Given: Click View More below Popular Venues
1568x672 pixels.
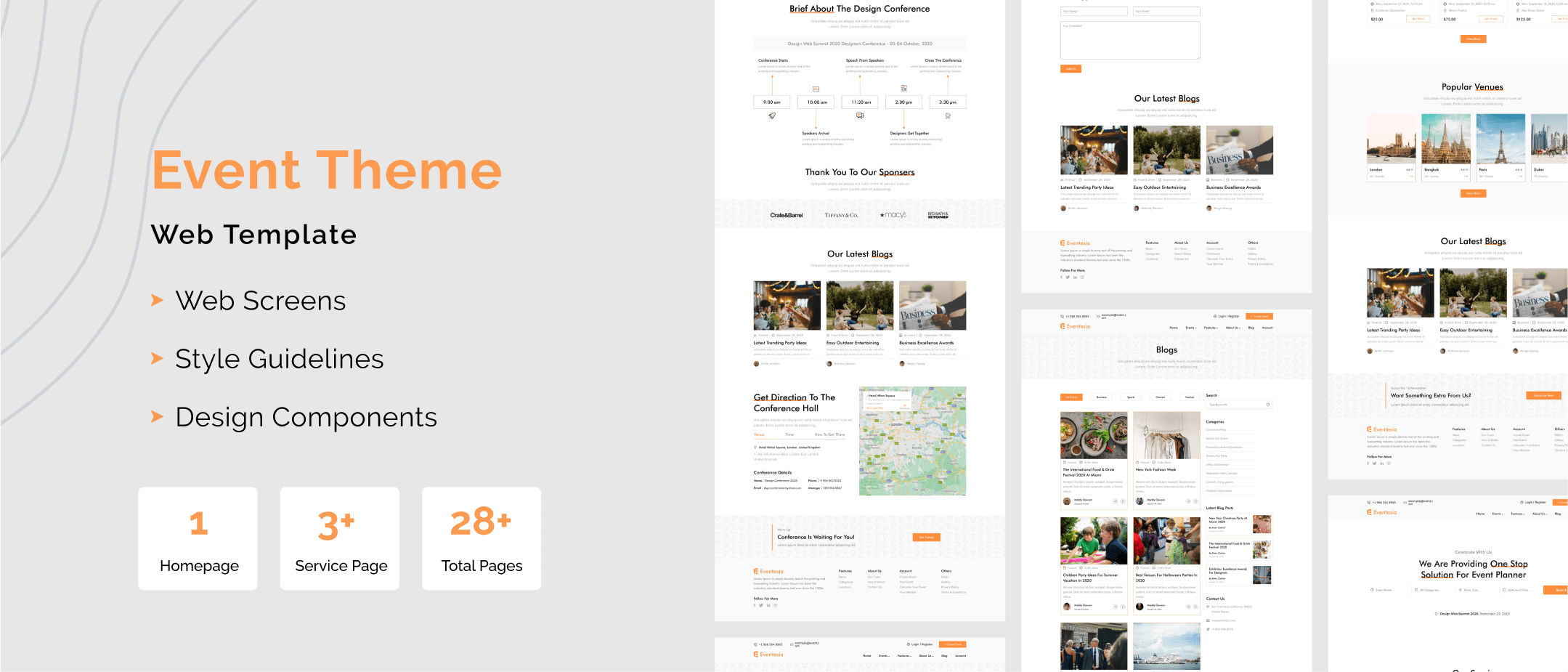Looking at the screenshot, I should [1473, 193].
